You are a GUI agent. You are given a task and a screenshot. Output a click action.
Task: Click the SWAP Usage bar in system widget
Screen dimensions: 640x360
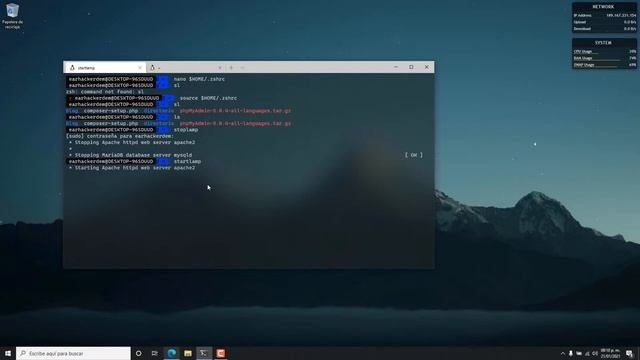[x=604, y=64]
